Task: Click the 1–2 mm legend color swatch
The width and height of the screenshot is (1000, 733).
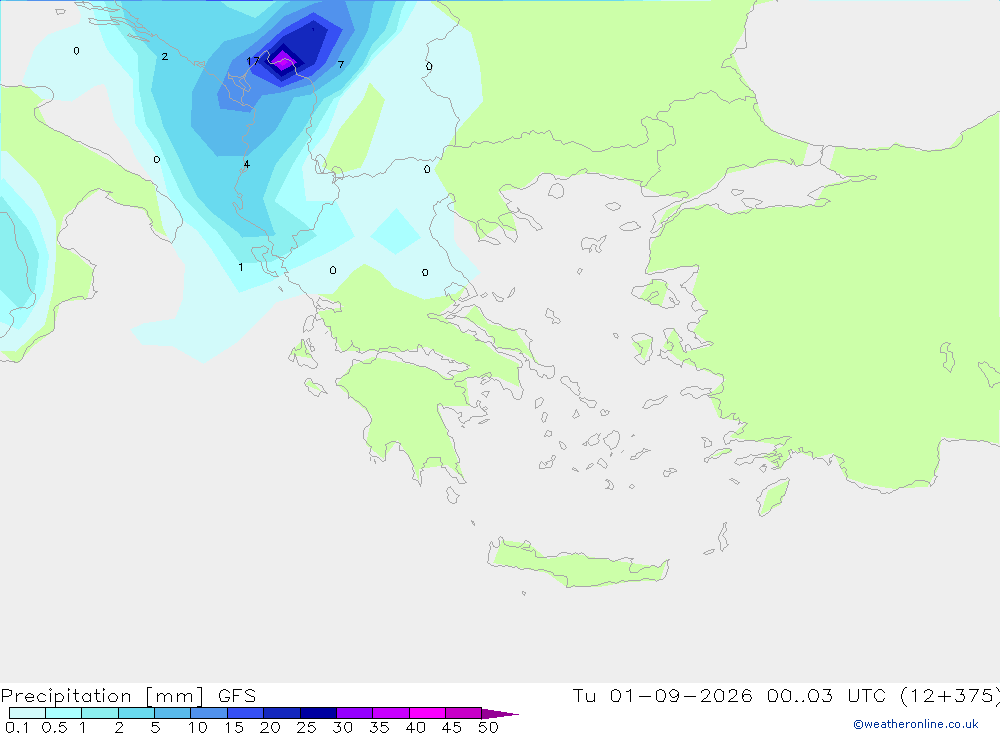Action: [100, 713]
